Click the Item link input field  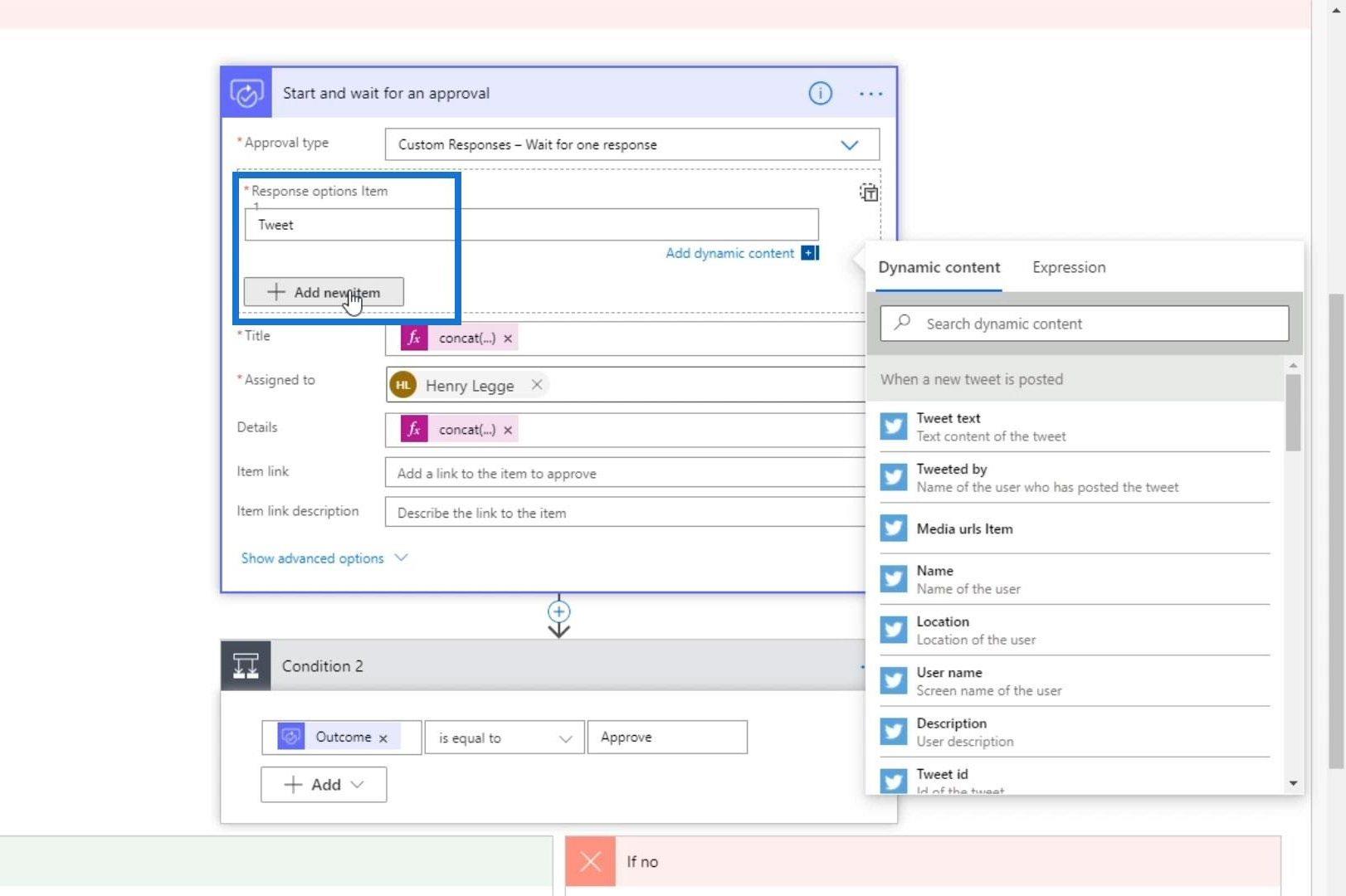pos(625,473)
